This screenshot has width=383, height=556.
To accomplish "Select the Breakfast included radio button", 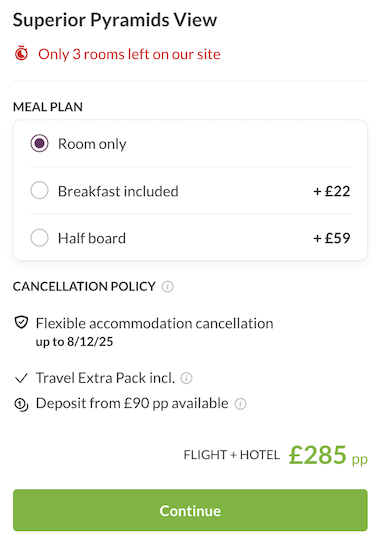I will click(39, 190).
